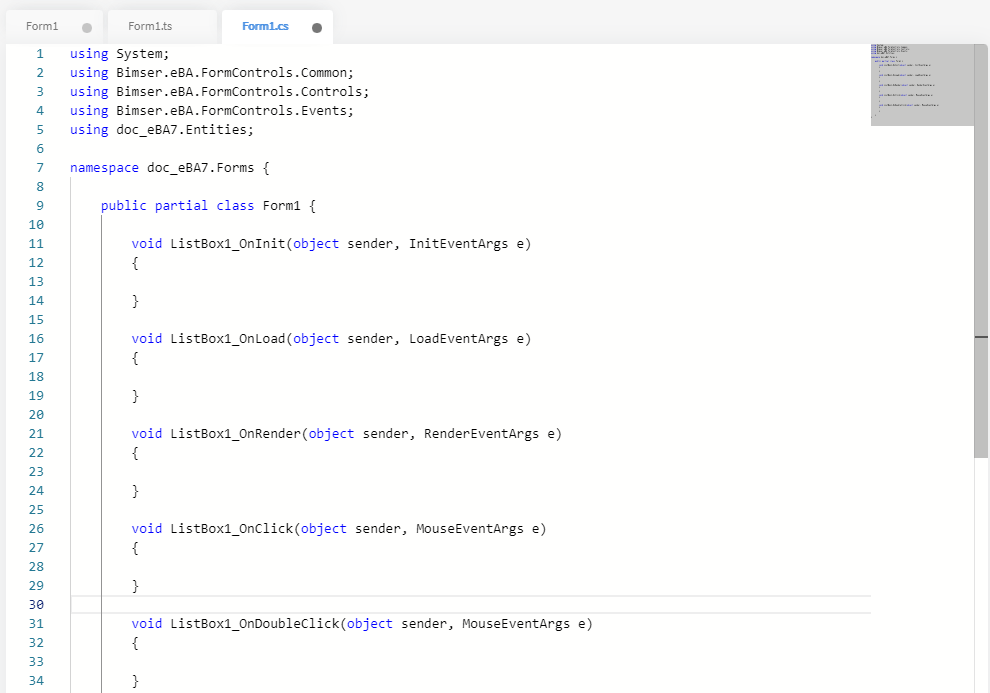
Task: Place cursor on empty line 30
Action: click(x=400, y=604)
